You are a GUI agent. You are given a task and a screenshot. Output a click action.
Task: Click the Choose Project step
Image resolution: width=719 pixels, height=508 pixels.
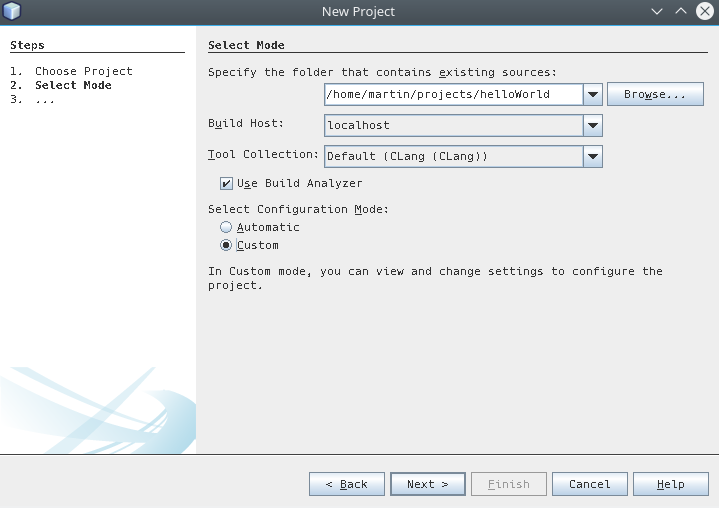tap(83, 71)
